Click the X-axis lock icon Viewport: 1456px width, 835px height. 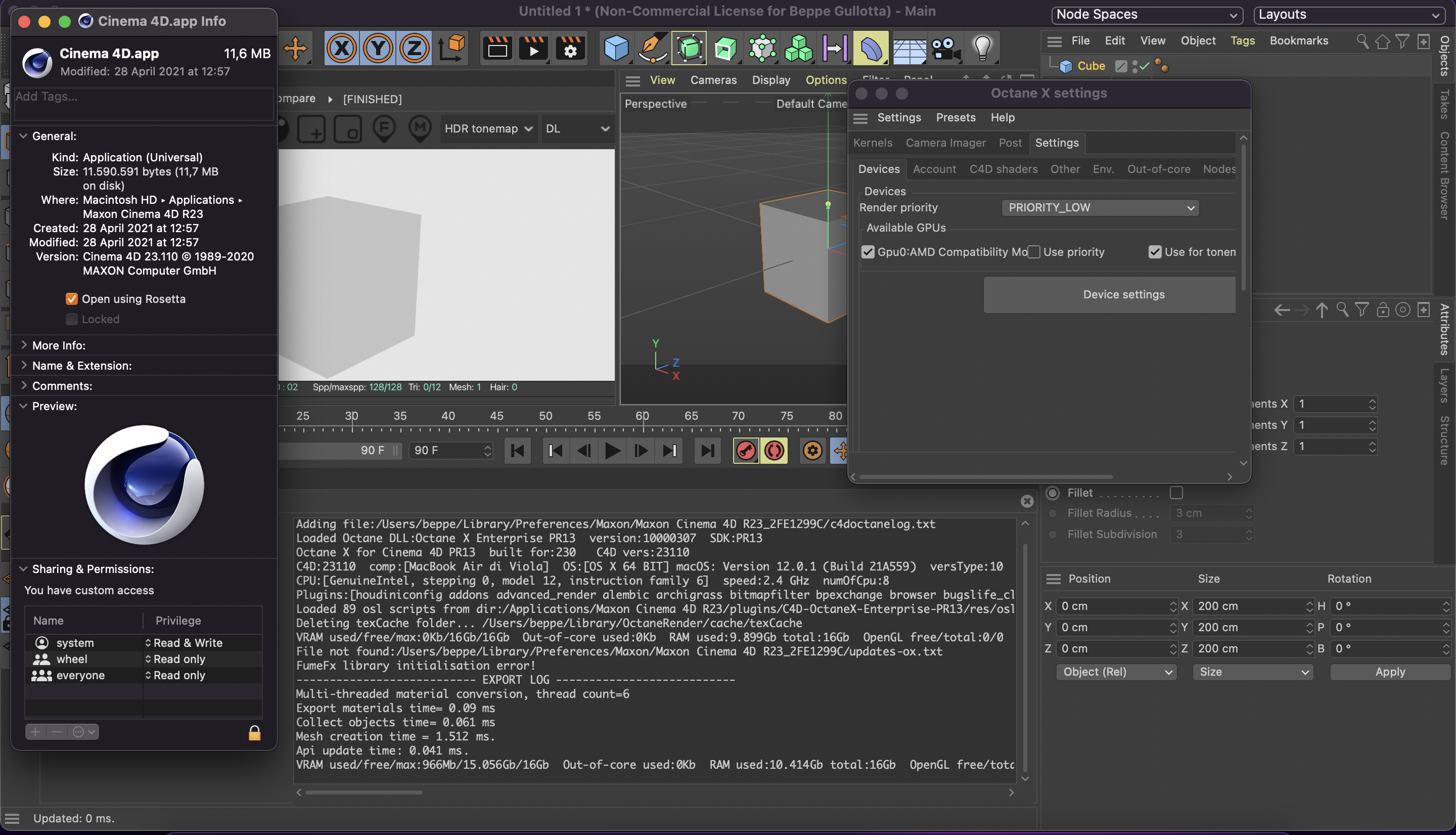point(342,48)
